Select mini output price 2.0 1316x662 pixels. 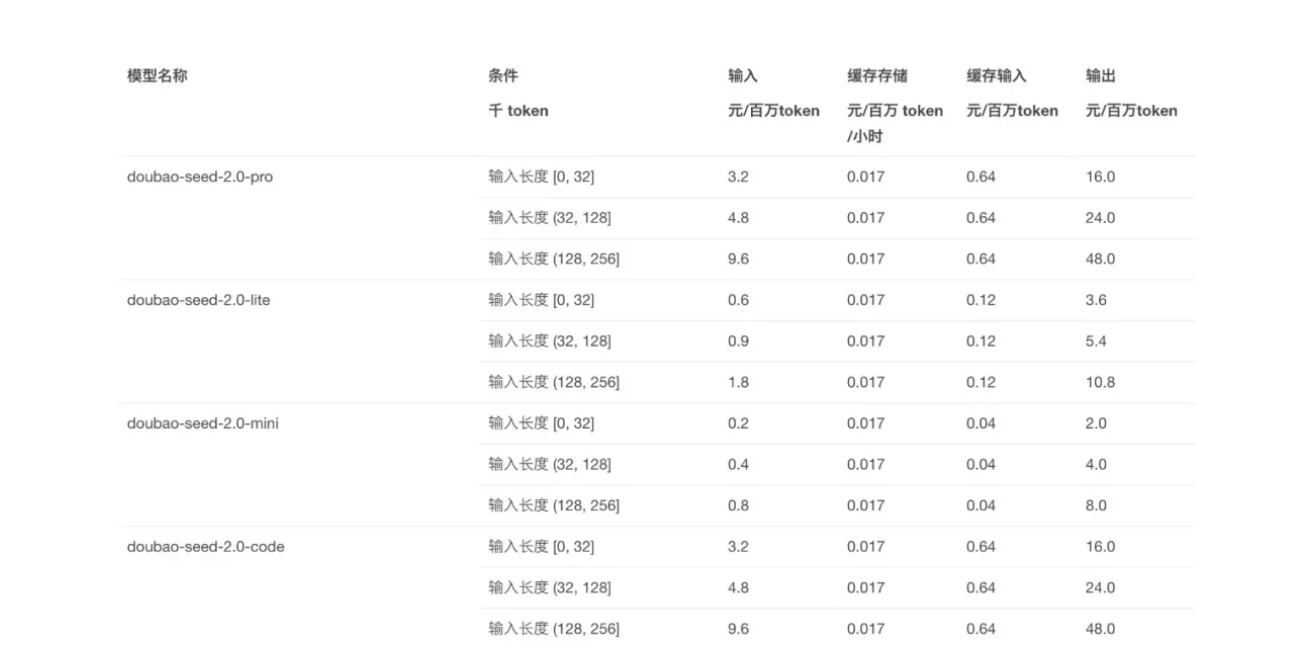[x=1096, y=423]
